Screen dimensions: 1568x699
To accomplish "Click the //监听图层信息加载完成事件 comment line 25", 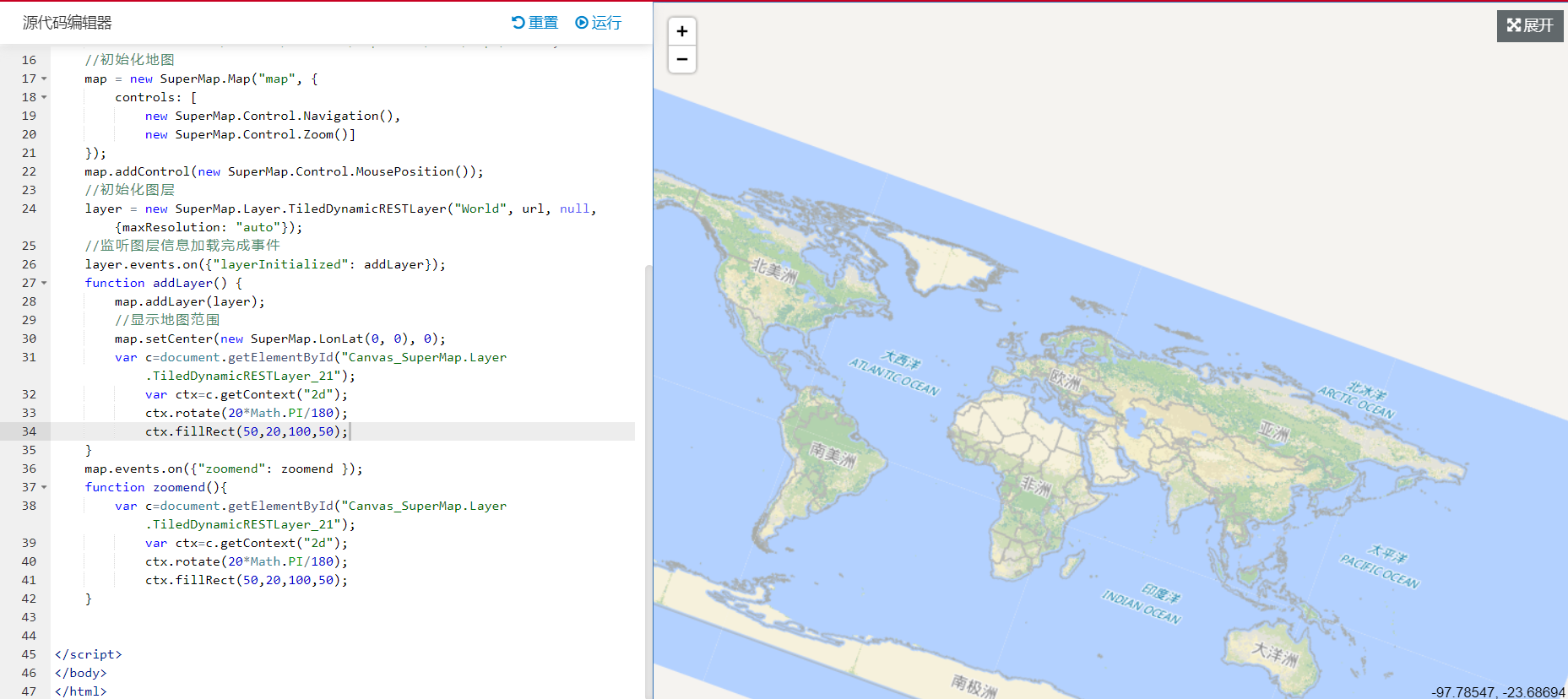I will [182, 246].
